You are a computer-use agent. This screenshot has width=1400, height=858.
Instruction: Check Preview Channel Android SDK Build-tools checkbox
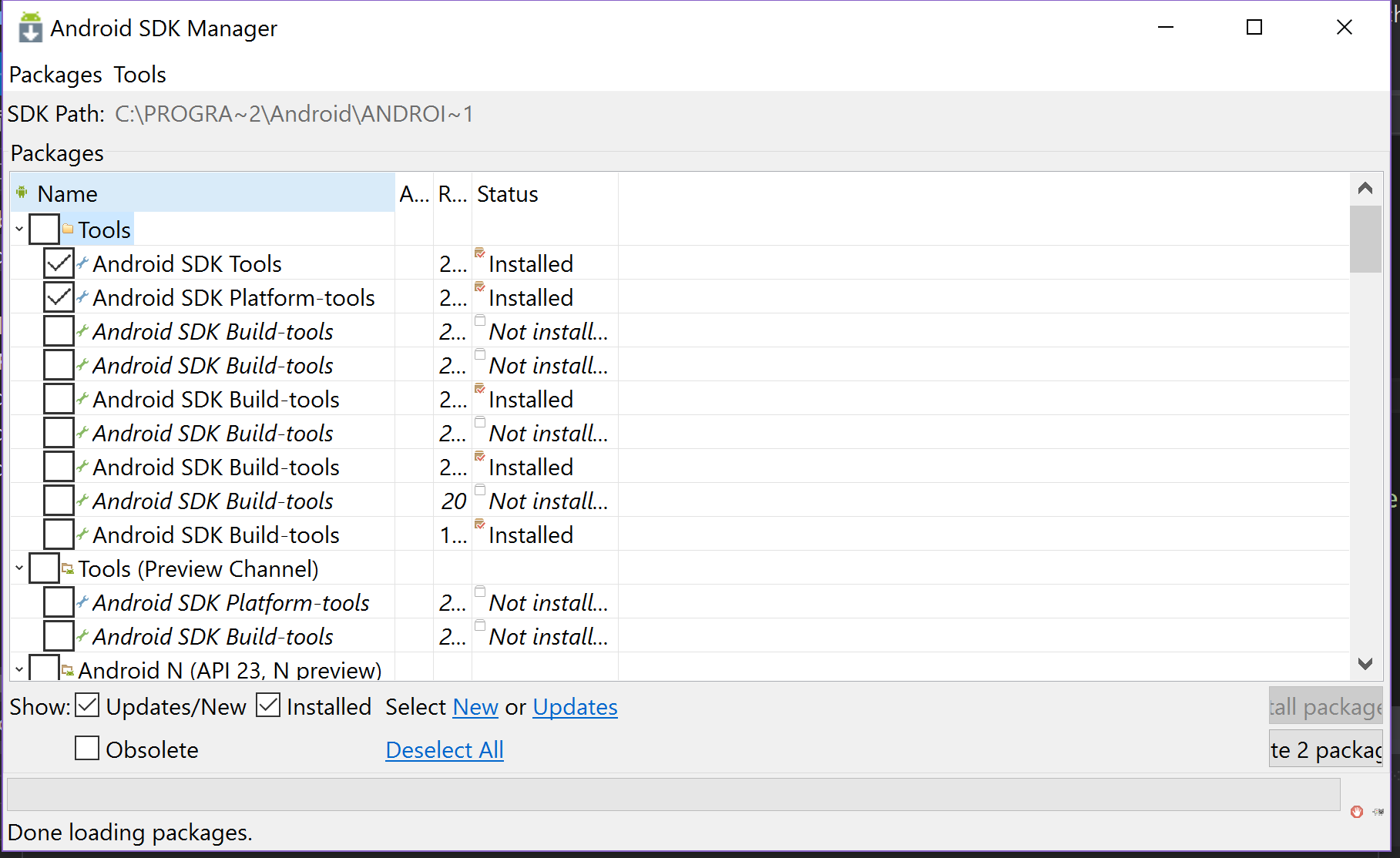pyautogui.click(x=59, y=636)
